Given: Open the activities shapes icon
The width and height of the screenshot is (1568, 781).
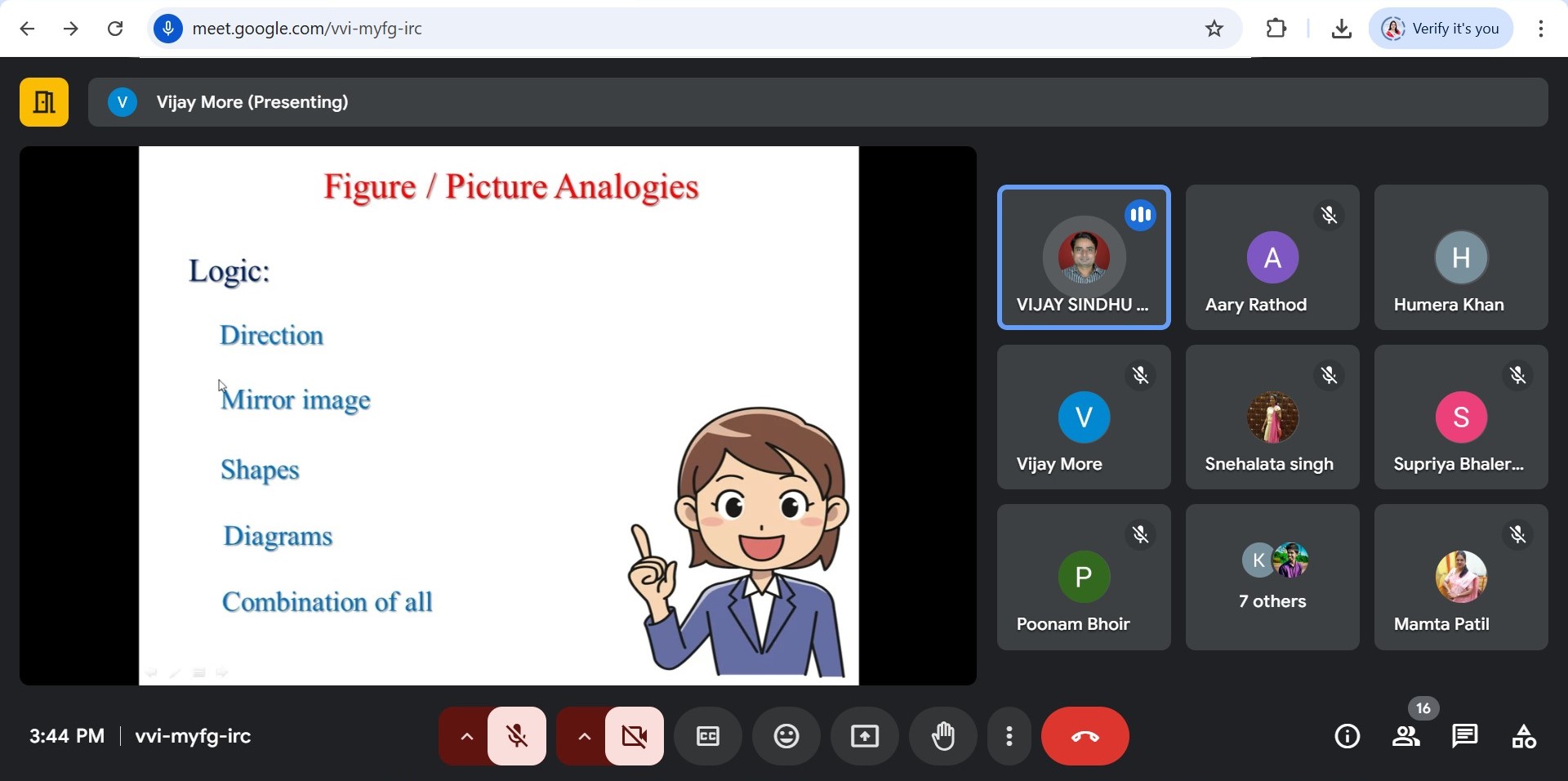Looking at the screenshot, I should tap(1524, 736).
